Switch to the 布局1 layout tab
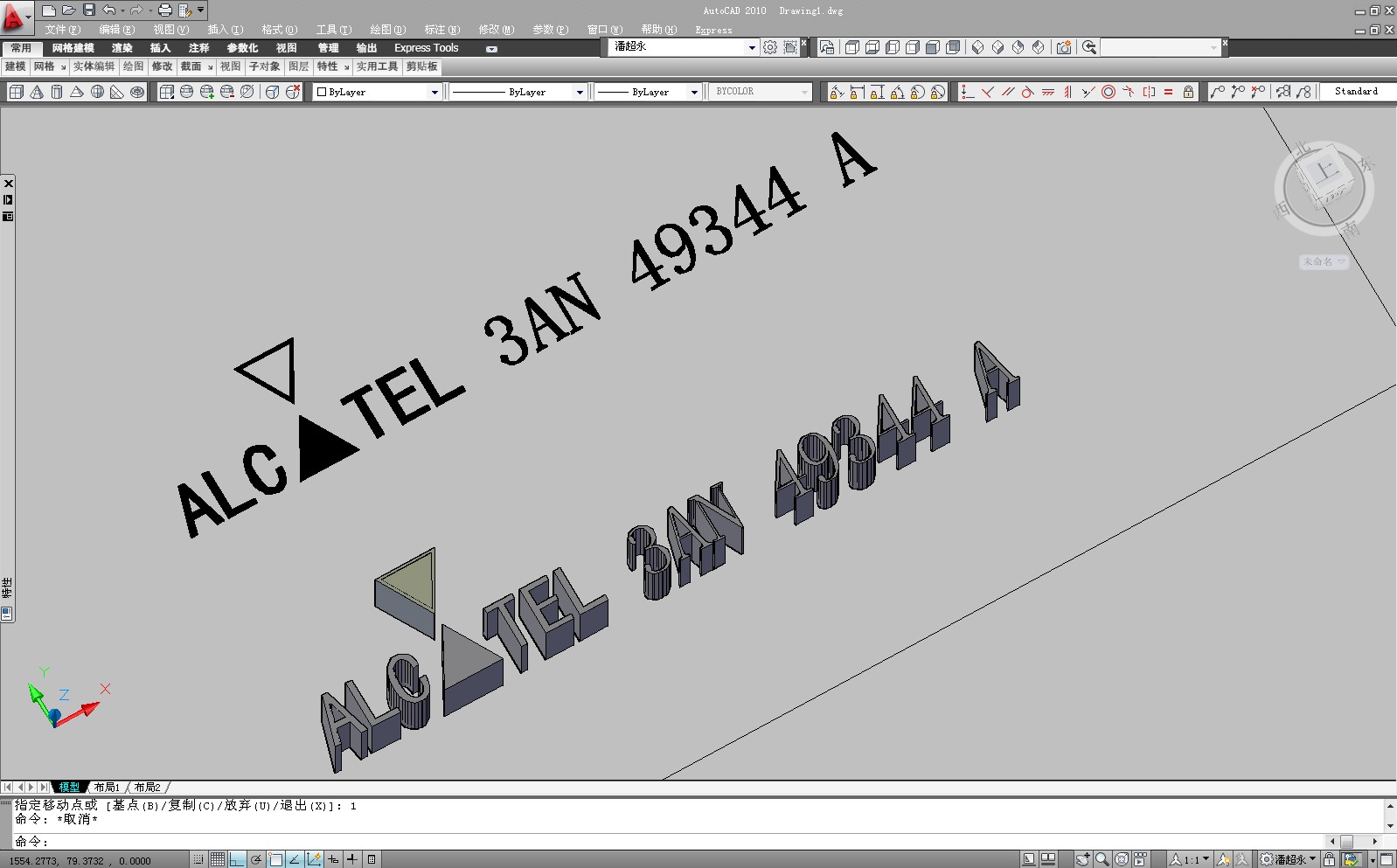This screenshot has height=868, width=1397. (107, 788)
